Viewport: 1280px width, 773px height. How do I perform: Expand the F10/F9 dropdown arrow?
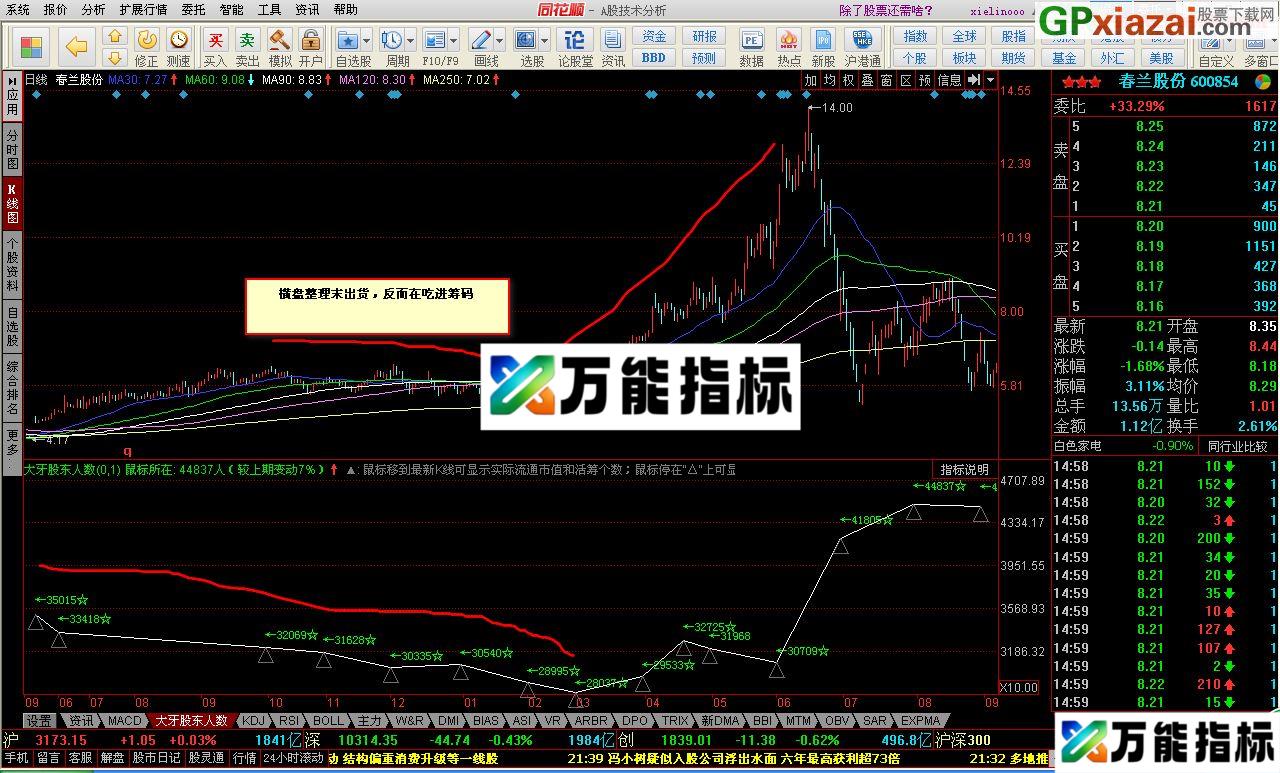pos(454,40)
